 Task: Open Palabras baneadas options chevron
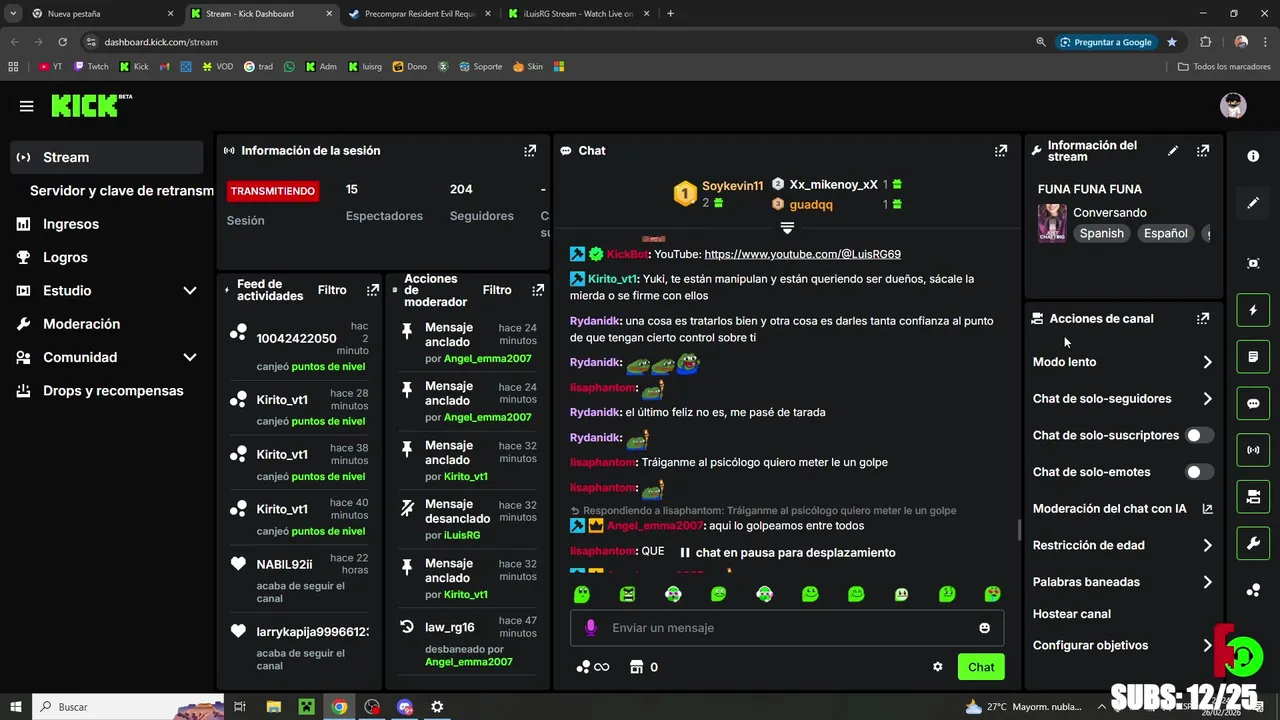[x=1207, y=582]
